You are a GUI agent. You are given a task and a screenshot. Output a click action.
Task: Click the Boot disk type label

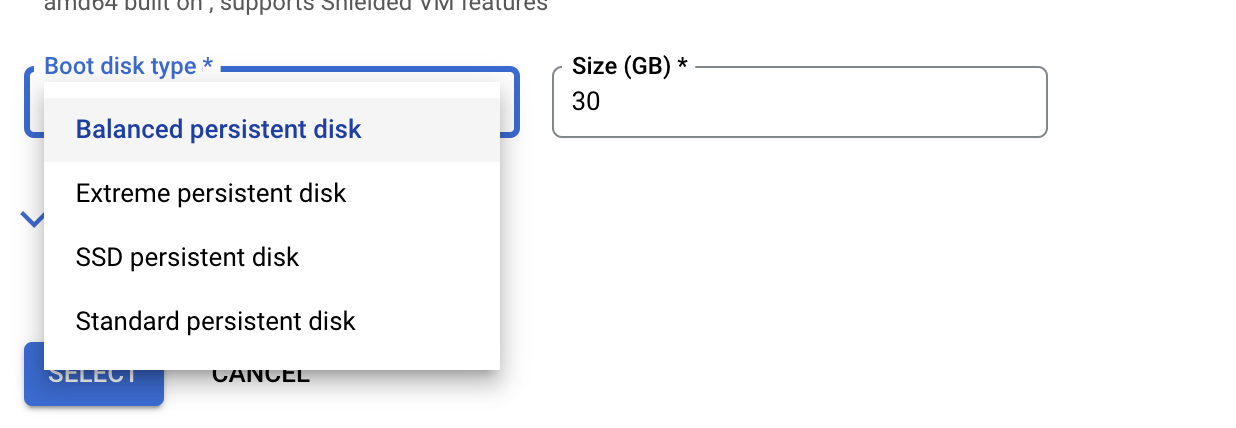coord(129,67)
